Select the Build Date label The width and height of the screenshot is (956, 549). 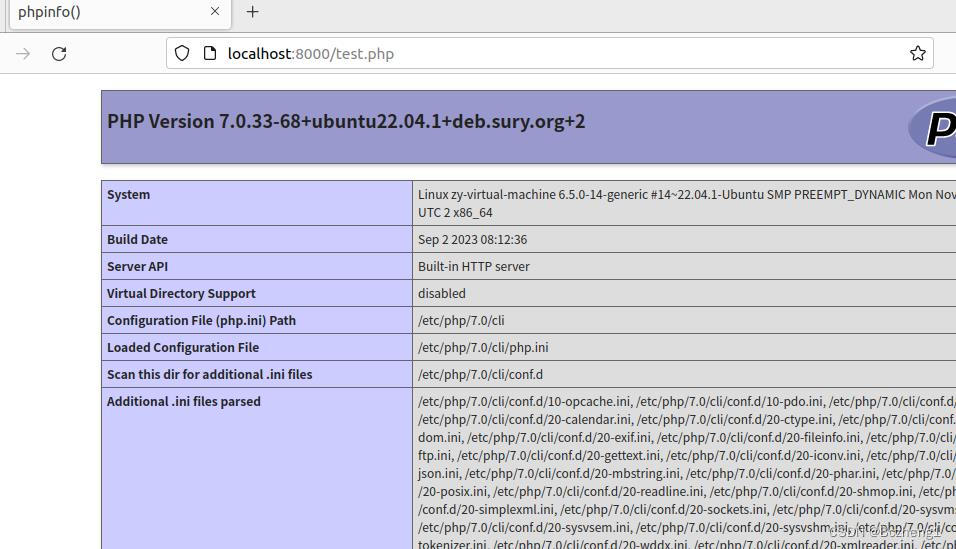pos(137,240)
